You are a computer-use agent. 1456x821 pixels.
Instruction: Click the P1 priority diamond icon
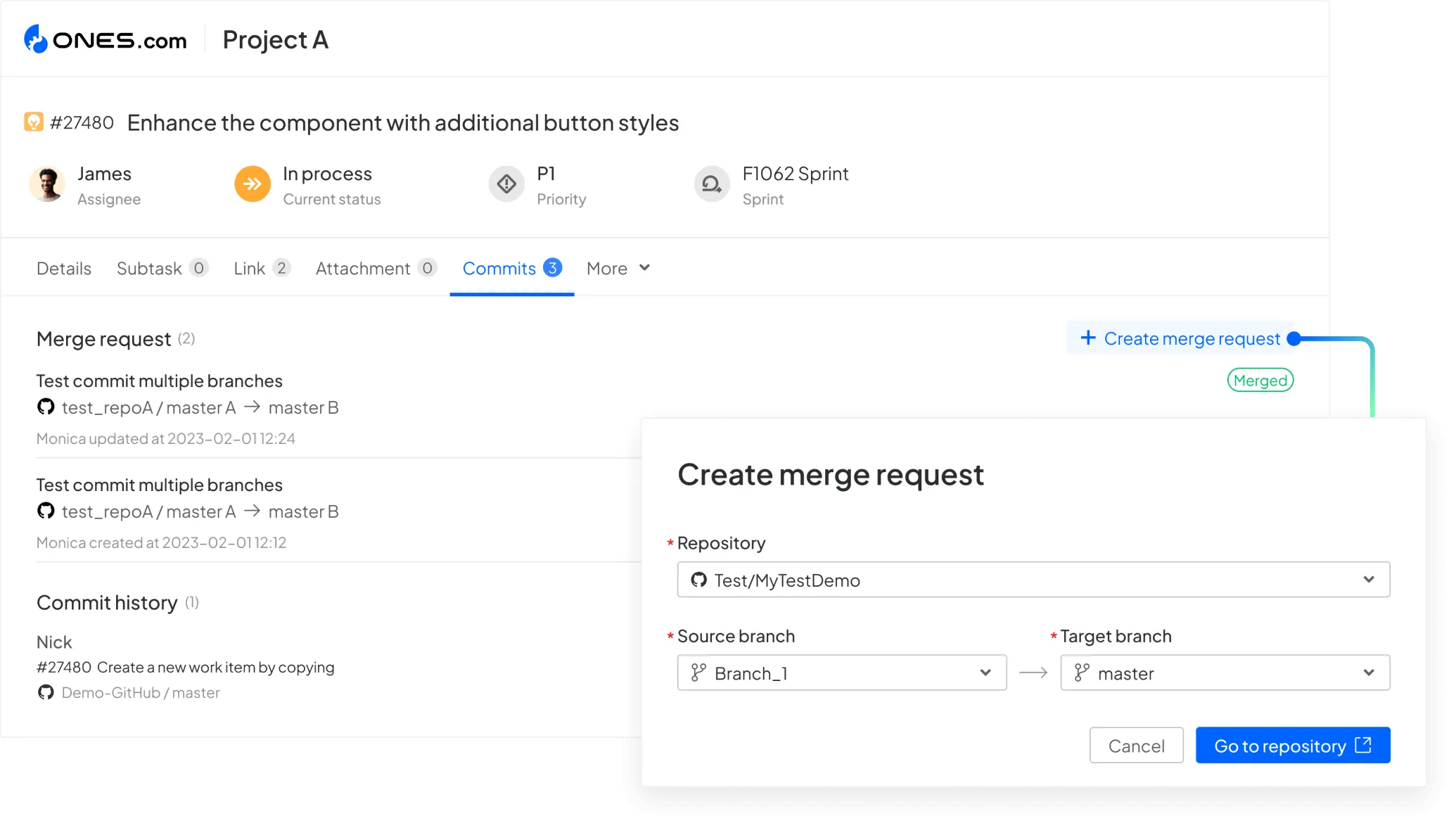coord(506,184)
